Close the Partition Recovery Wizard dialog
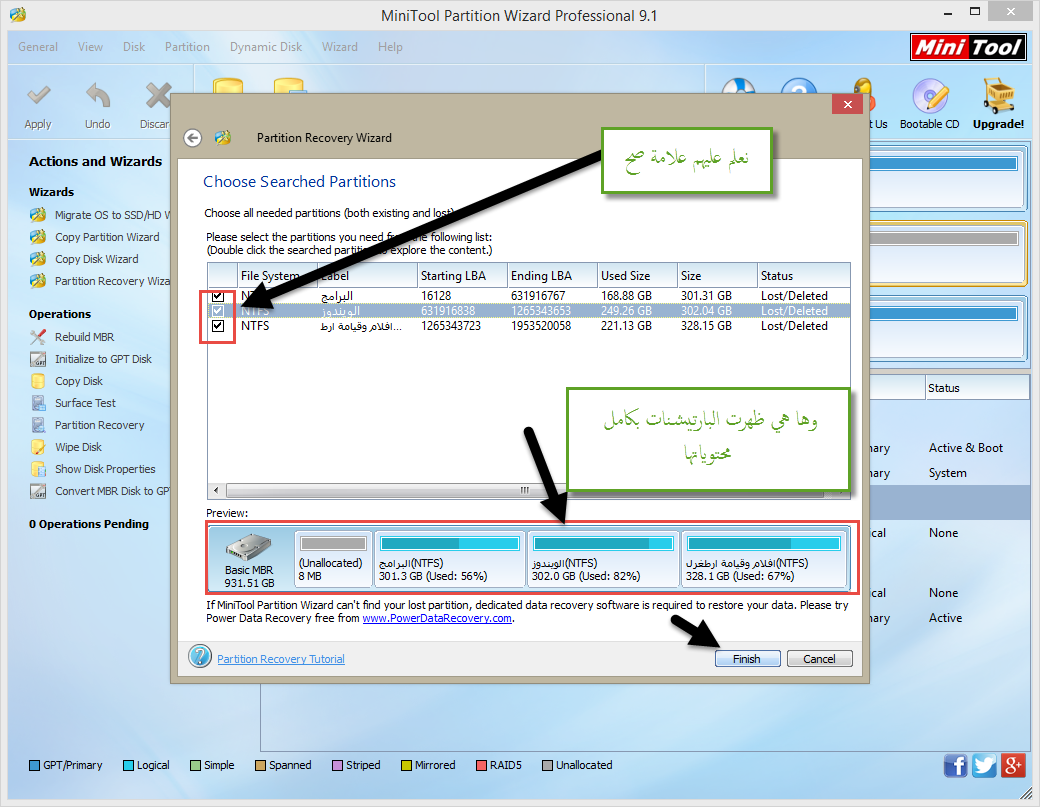This screenshot has height=807, width=1040. click(847, 104)
